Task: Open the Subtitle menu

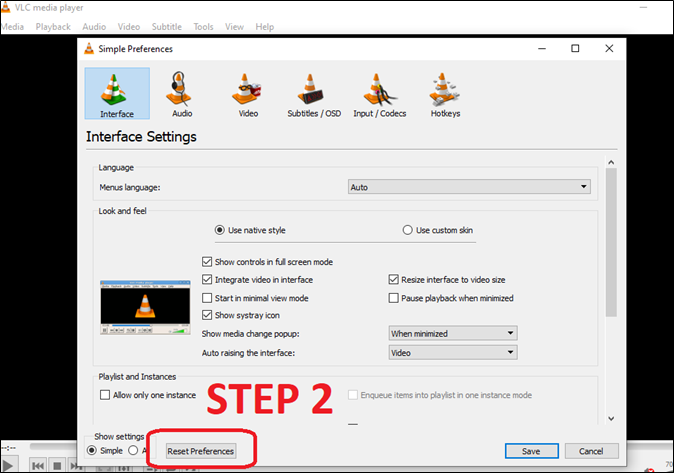Action: tap(166, 27)
